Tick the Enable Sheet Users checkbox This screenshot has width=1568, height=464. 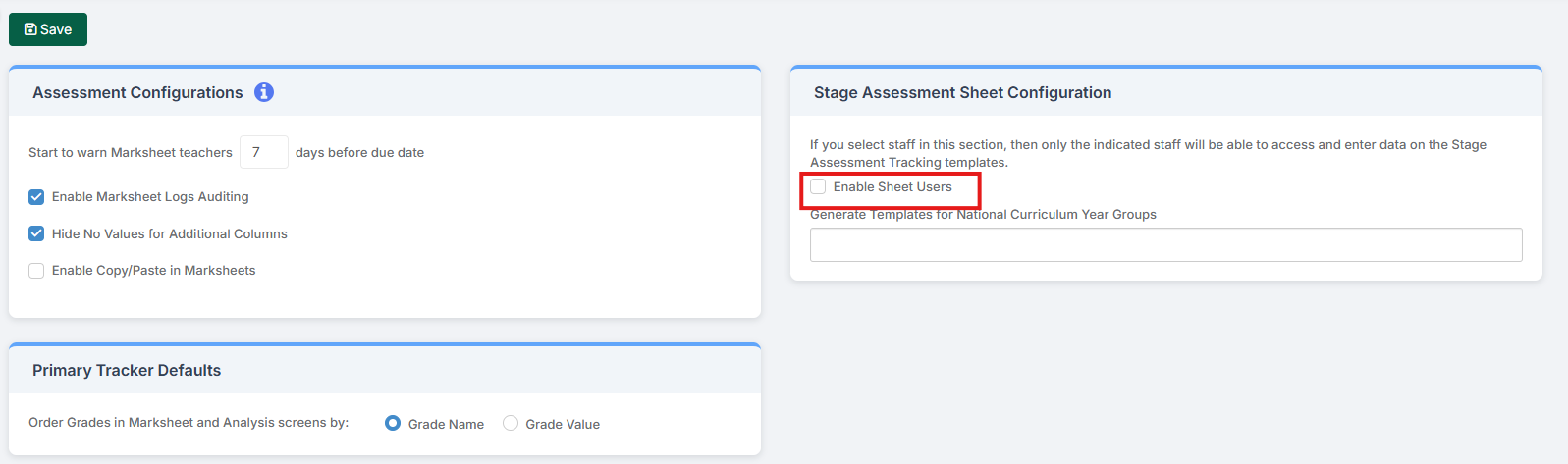click(818, 186)
